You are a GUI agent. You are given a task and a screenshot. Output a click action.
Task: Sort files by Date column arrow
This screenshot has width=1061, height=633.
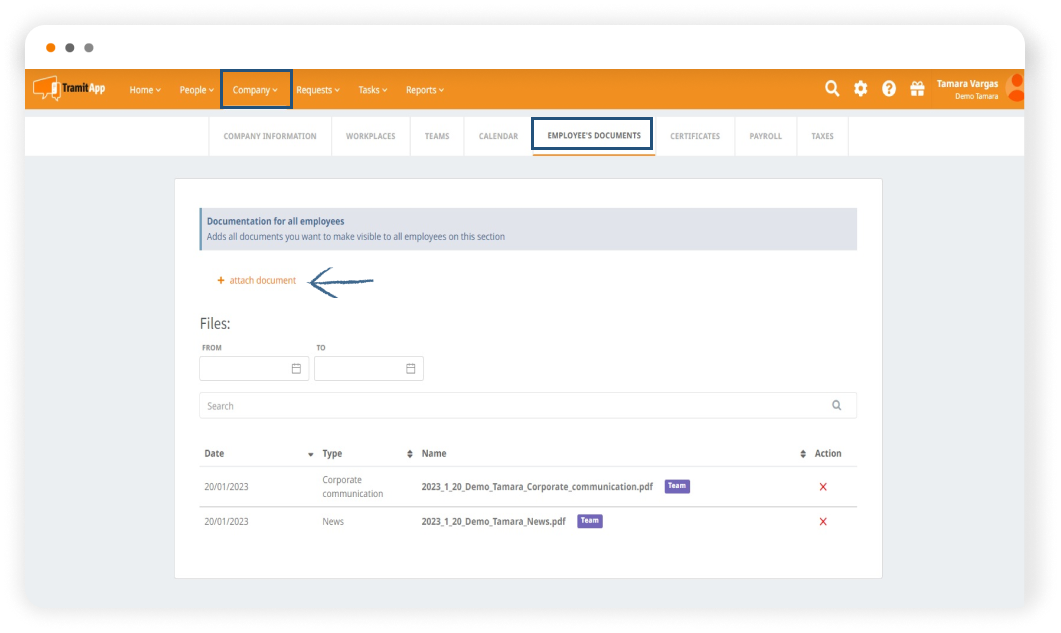[x=310, y=454]
